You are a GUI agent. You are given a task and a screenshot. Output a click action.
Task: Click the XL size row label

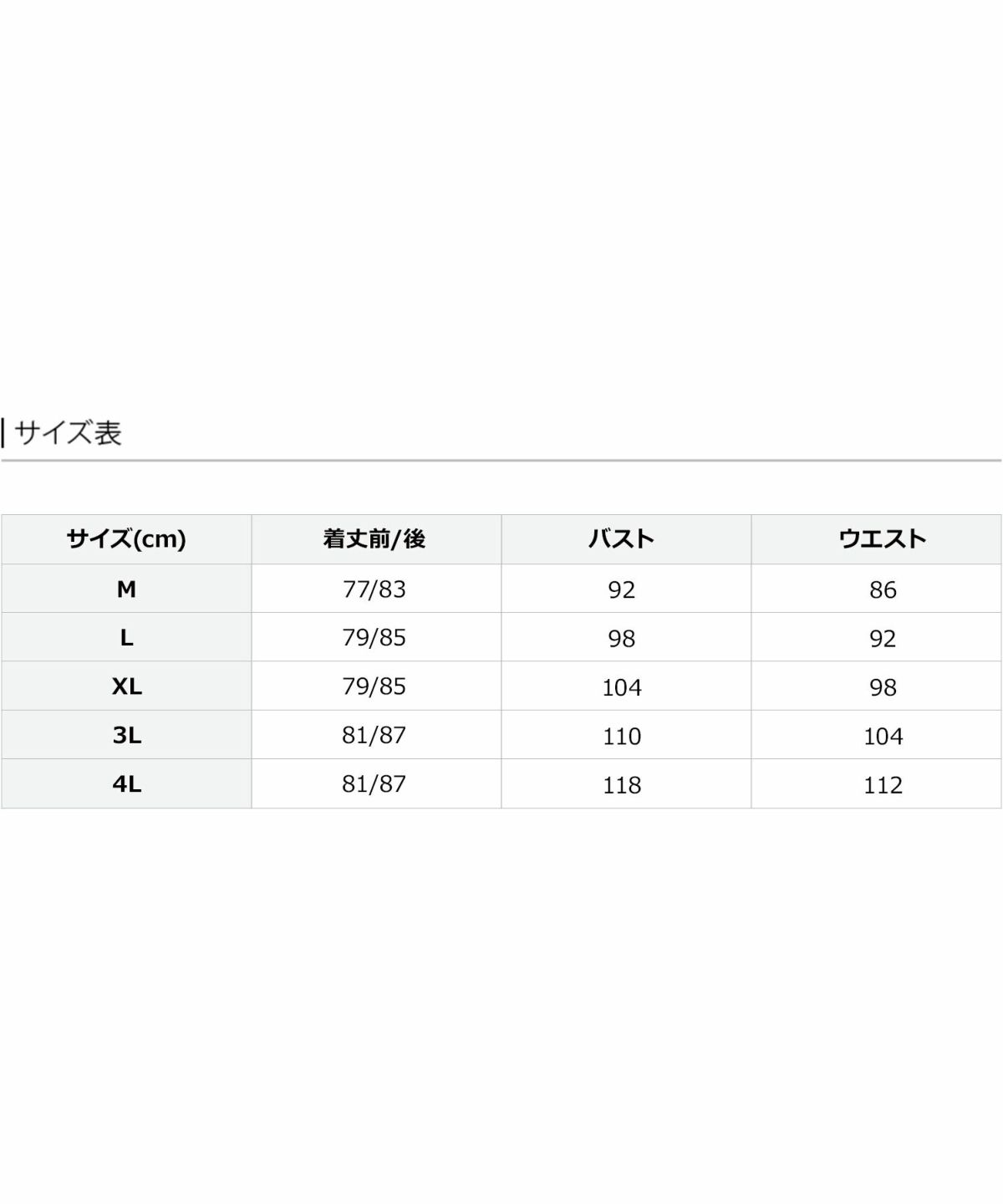[x=126, y=686]
